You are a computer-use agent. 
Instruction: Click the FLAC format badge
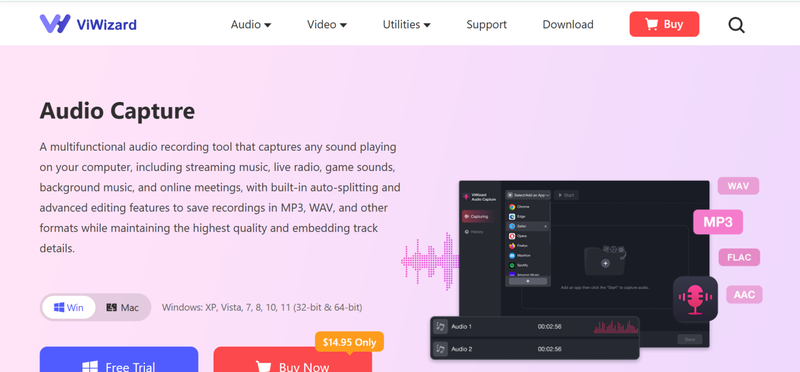point(739,257)
